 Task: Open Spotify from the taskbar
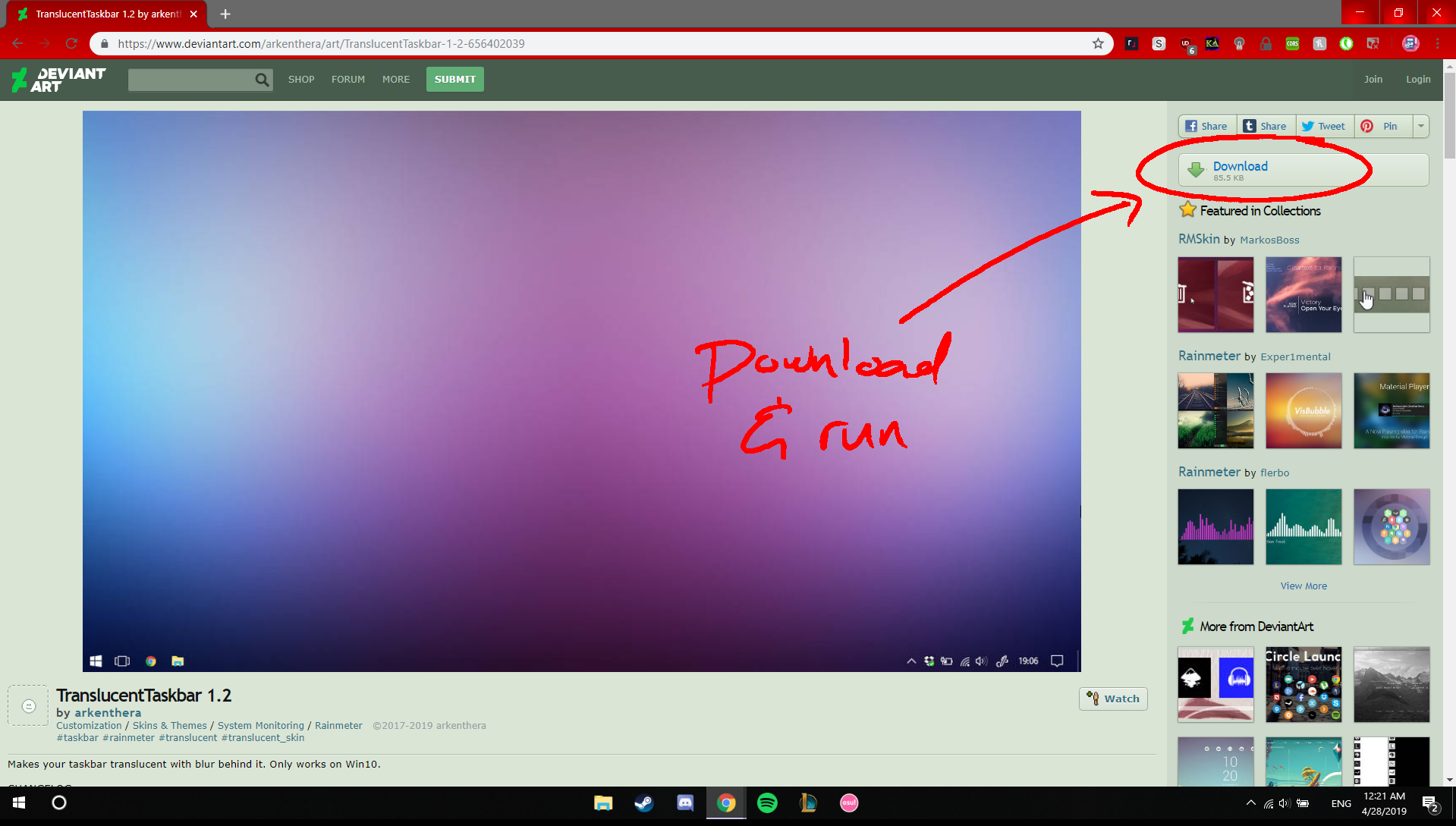click(x=767, y=802)
